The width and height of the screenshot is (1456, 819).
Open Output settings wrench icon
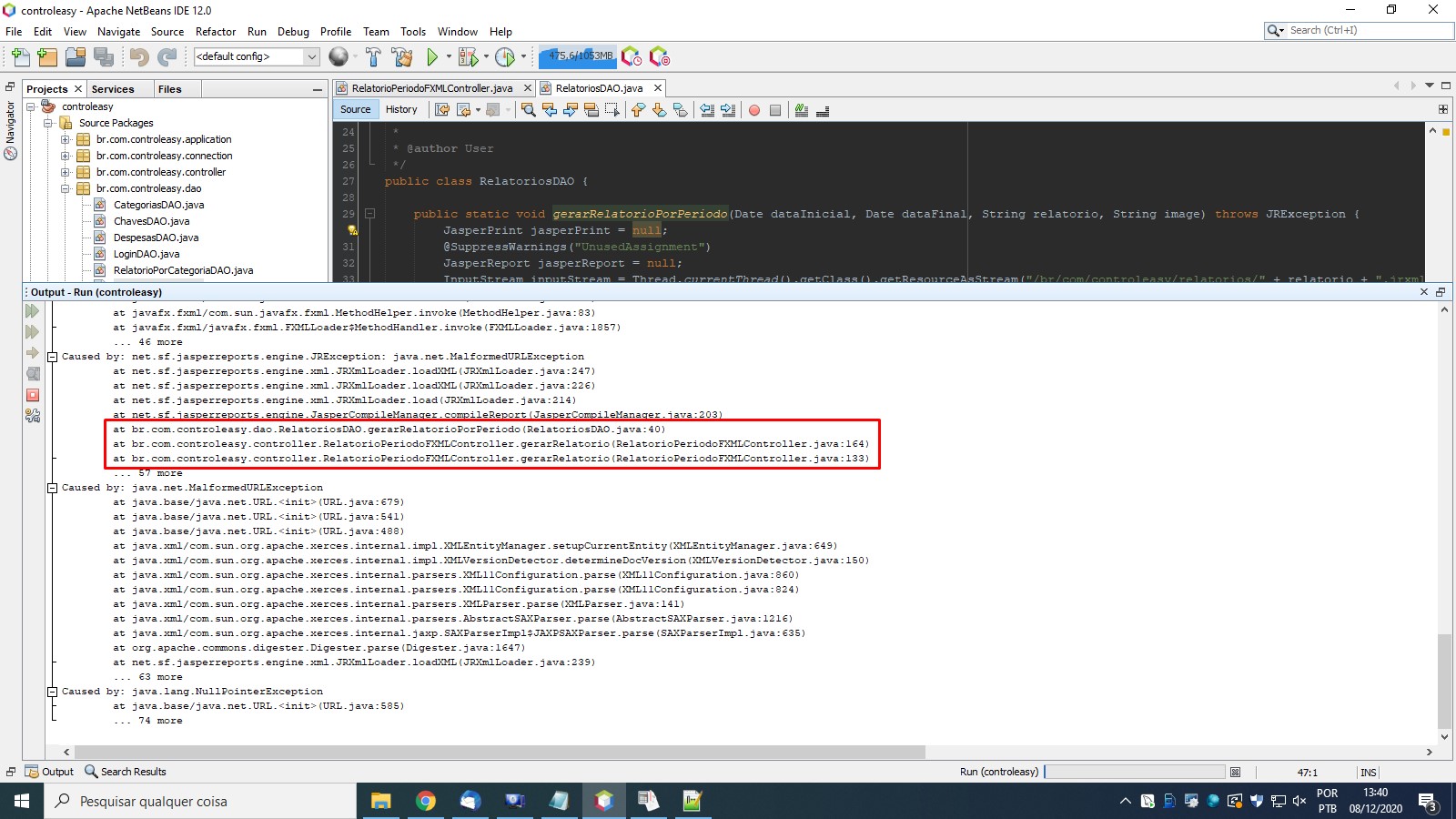coord(33,416)
